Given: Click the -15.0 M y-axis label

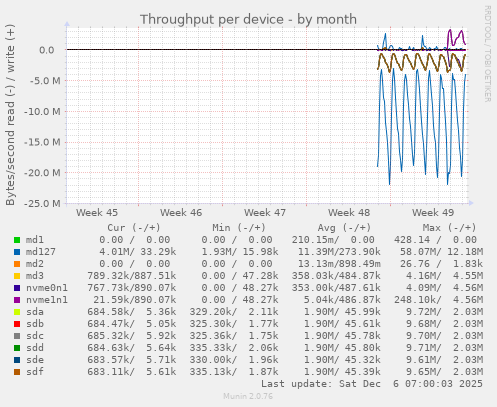Looking at the screenshot, I should [x=42, y=142].
